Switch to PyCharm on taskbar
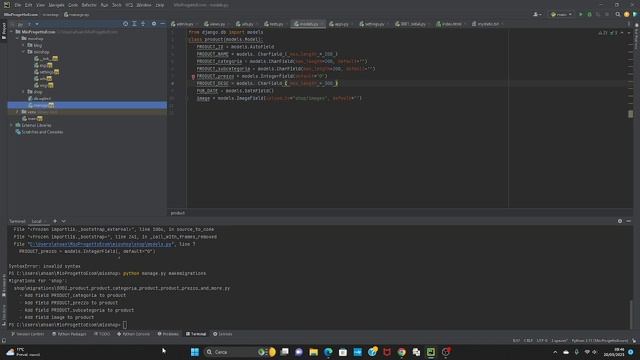Image resolution: width=640 pixels, height=360 pixels. coord(431,352)
